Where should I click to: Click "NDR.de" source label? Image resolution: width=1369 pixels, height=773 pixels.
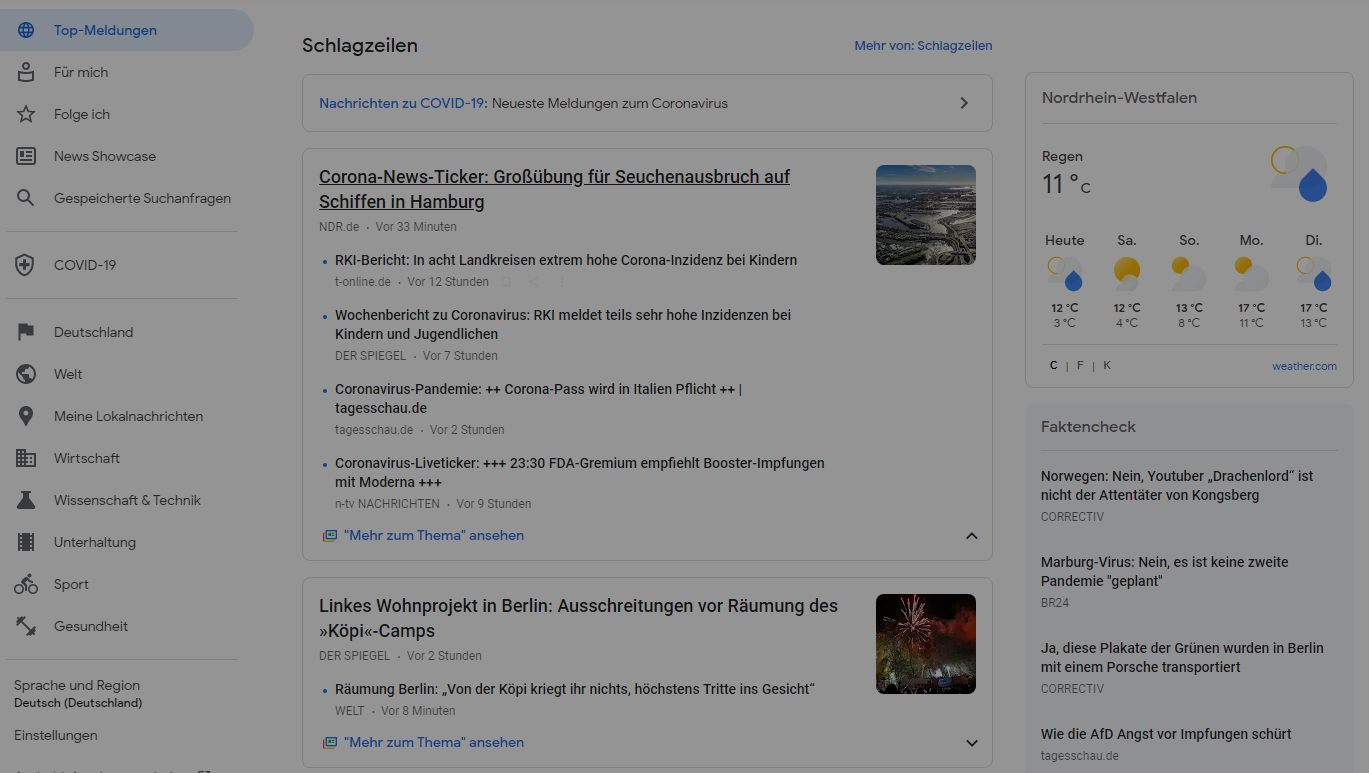click(339, 227)
